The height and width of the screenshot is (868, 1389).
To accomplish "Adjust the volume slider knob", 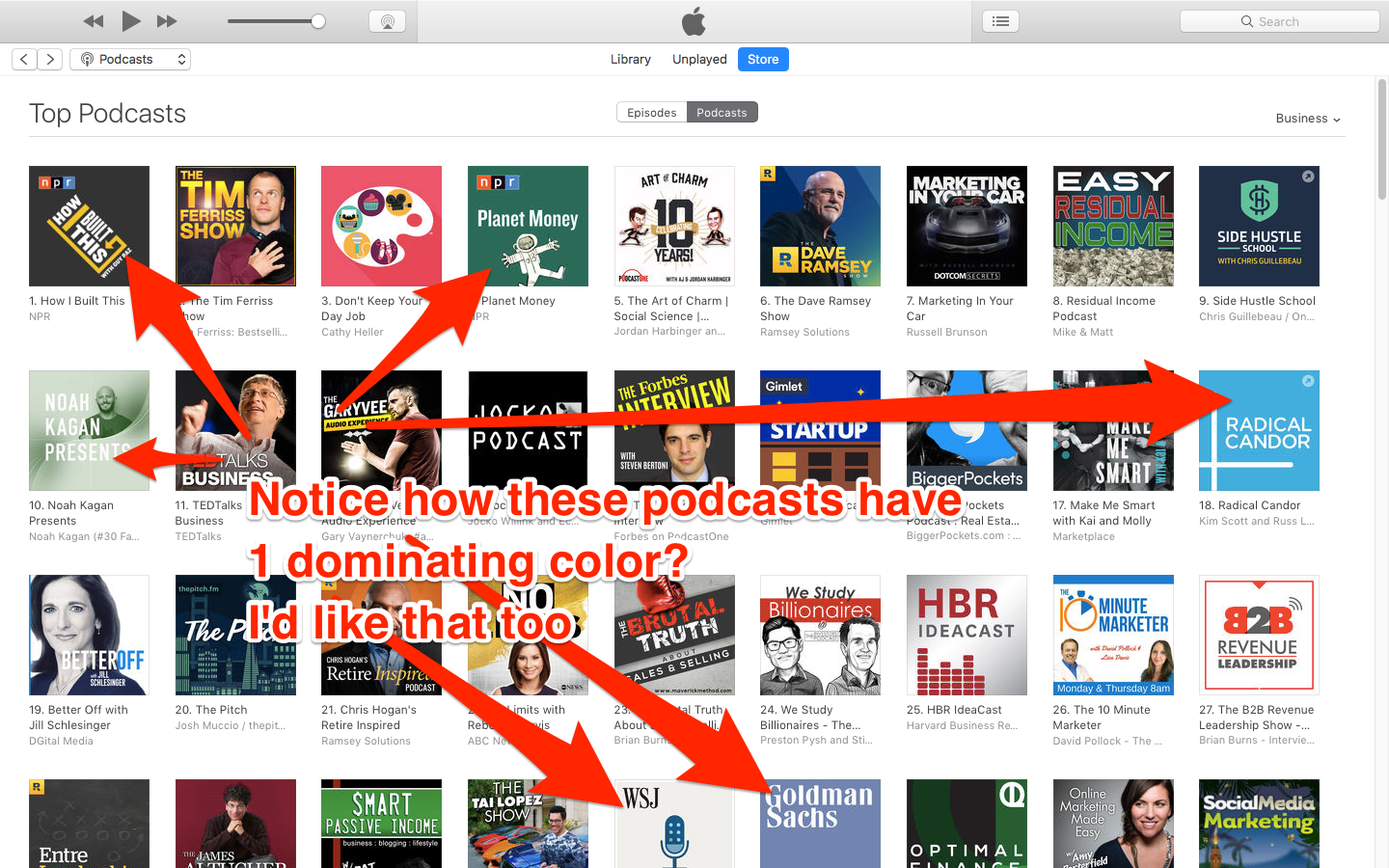I will (318, 21).
